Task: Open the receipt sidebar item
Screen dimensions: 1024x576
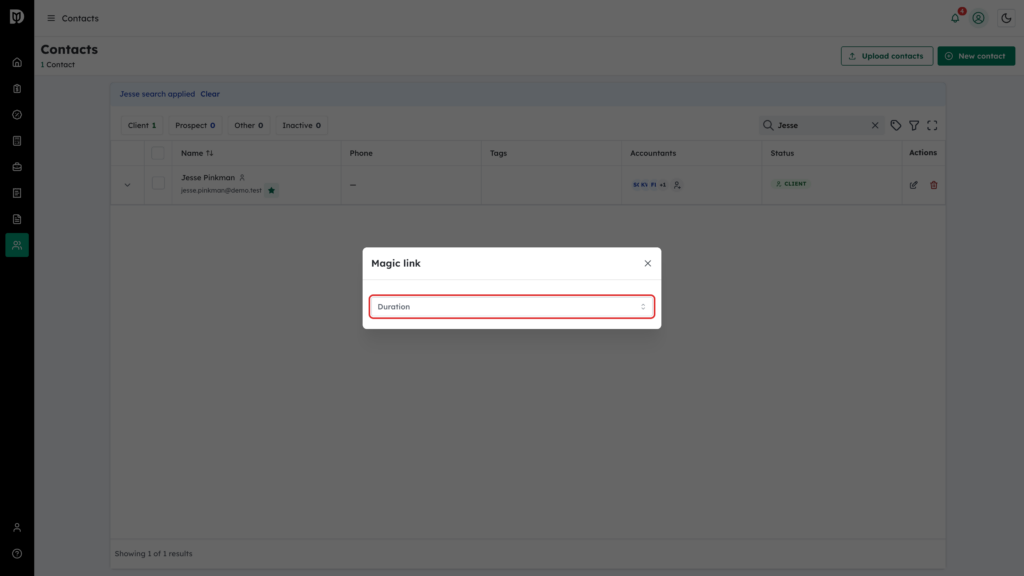Action: 17,193
